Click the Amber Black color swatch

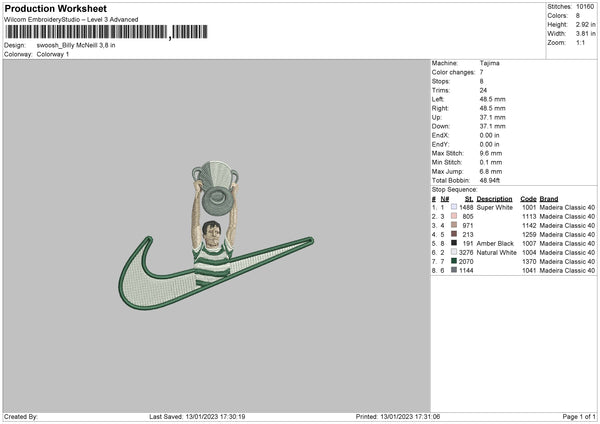[454, 243]
